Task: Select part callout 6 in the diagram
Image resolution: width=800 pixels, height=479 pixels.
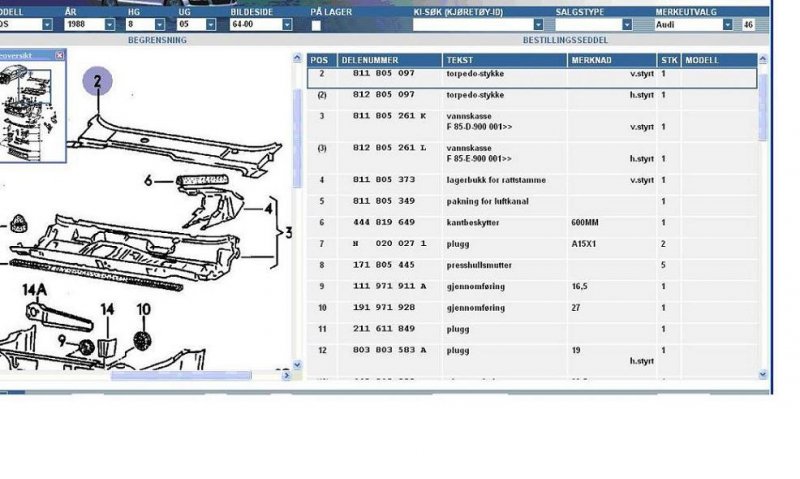Action: (x=149, y=181)
